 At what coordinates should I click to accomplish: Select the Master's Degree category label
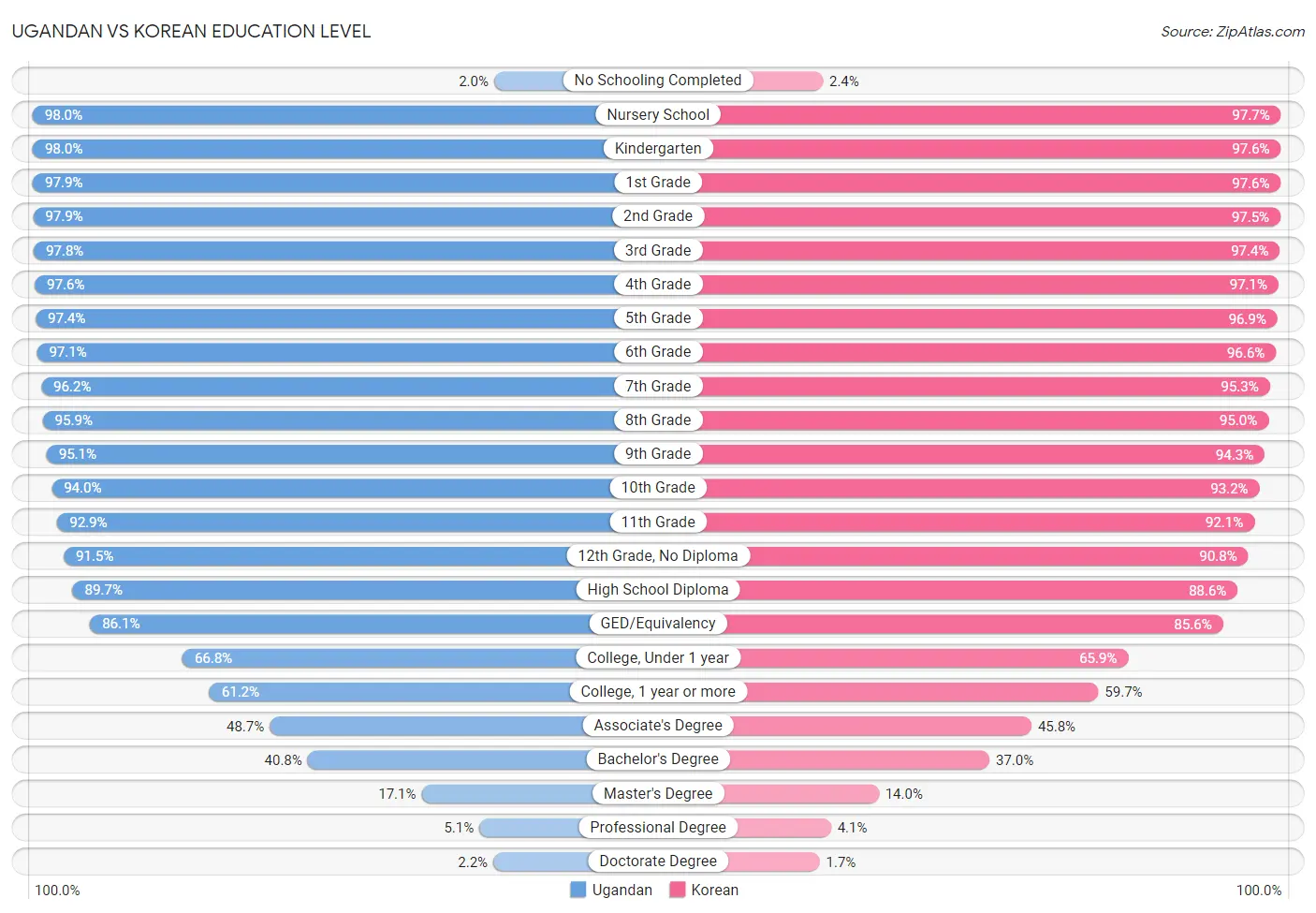click(658, 793)
